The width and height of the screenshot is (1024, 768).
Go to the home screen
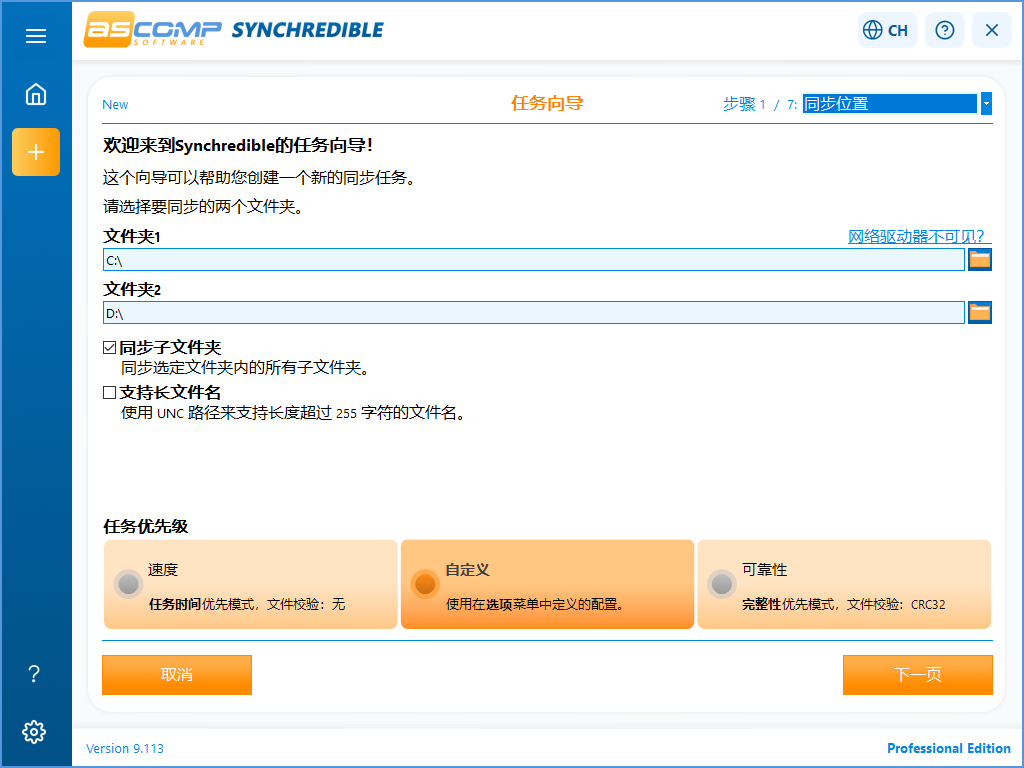[x=36, y=94]
